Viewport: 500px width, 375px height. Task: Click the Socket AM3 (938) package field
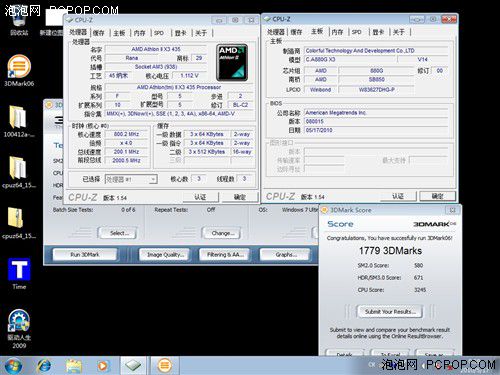point(156,67)
